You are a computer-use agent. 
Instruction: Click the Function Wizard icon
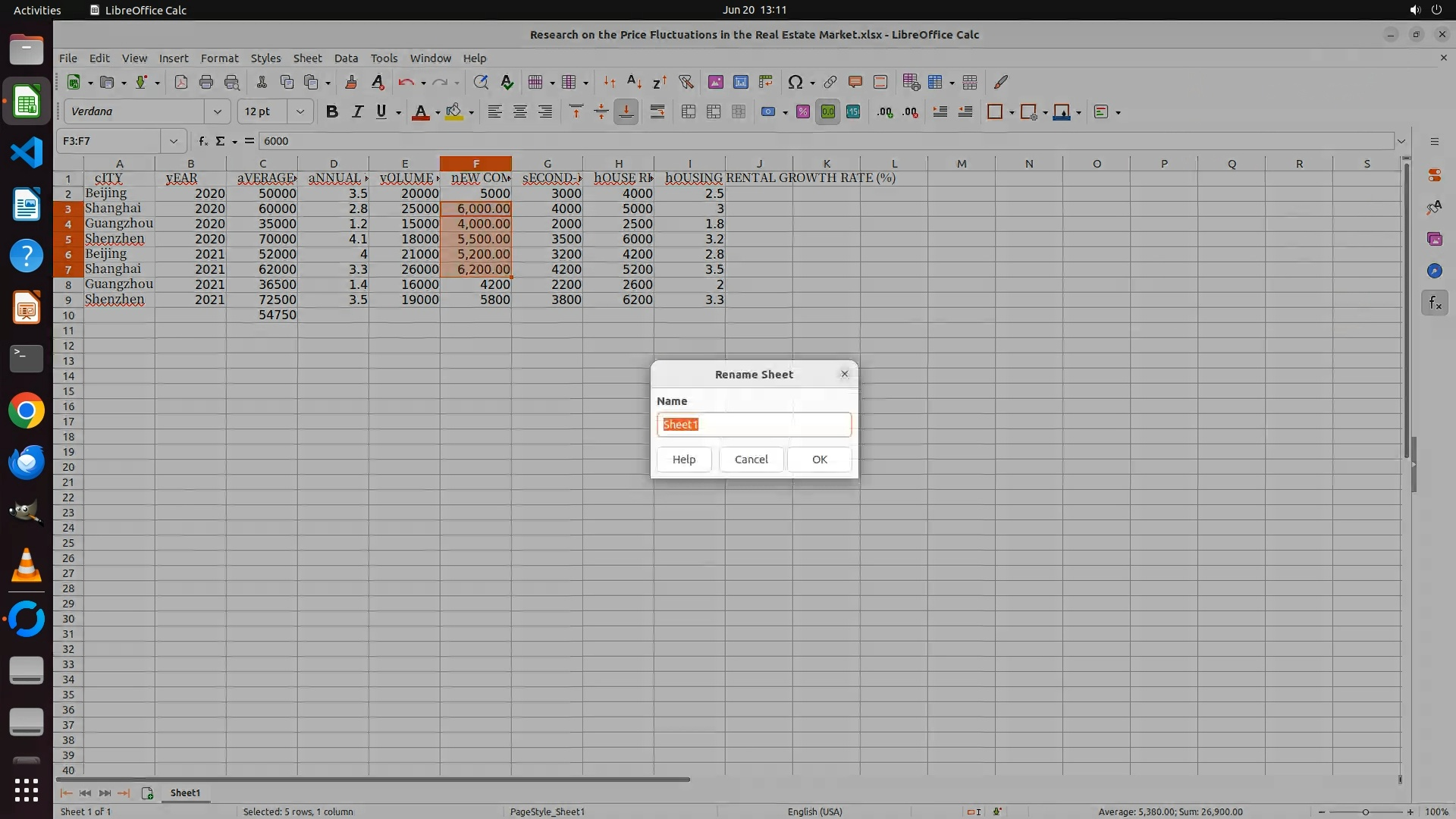pos(202,141)
